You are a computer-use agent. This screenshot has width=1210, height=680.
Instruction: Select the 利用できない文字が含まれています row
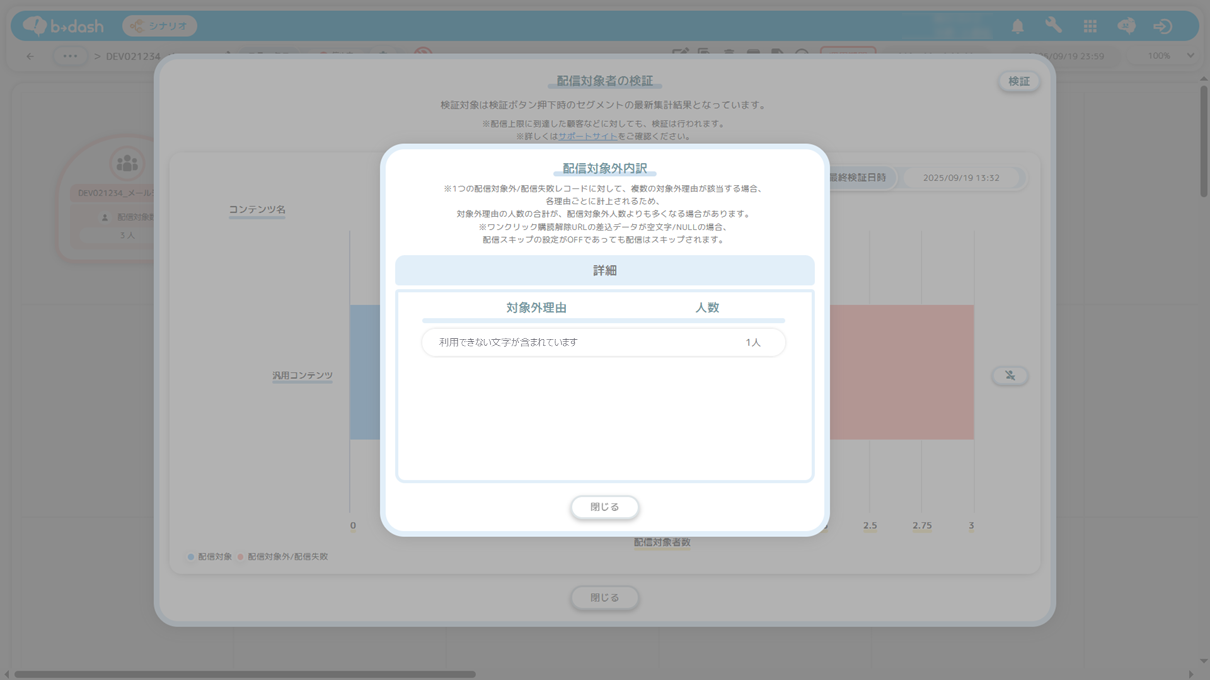click(603, 343)
